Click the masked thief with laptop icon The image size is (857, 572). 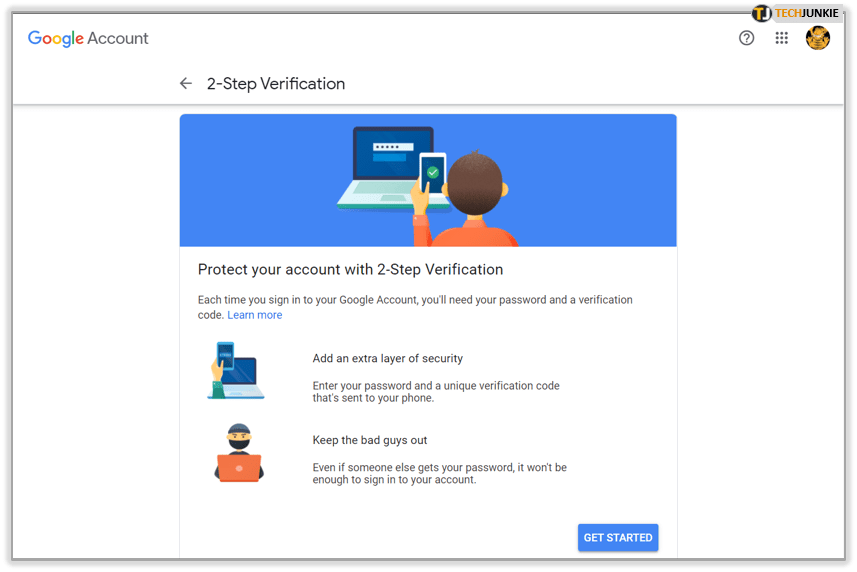pos(238,453)
